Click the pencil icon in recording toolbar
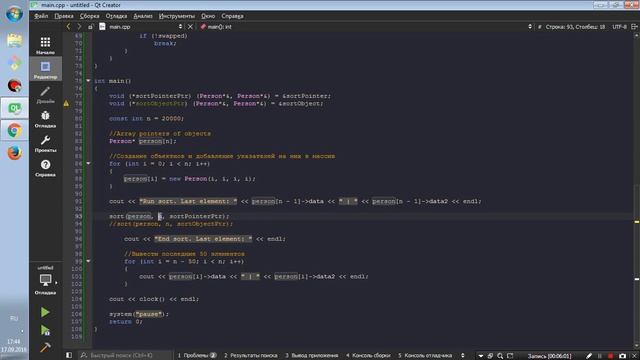The image size is (640, 360). coord(589,356)
